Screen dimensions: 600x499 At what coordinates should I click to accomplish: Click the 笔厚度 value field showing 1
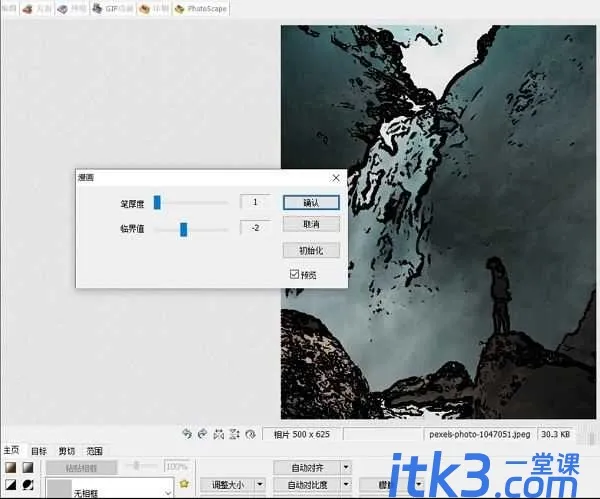(x=255, y=202)
